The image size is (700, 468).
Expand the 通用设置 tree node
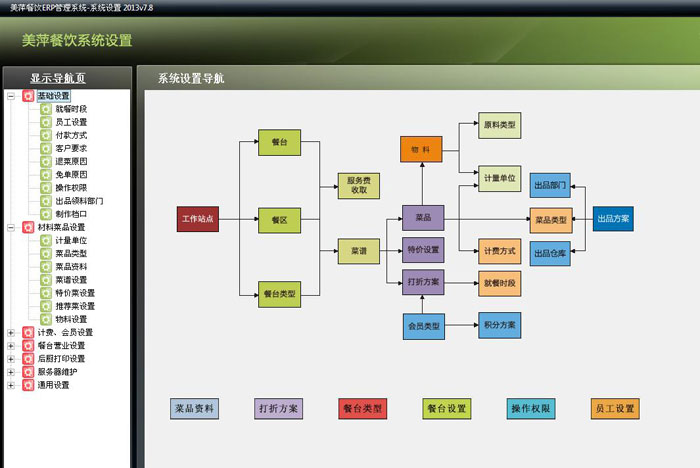(11, 384)
